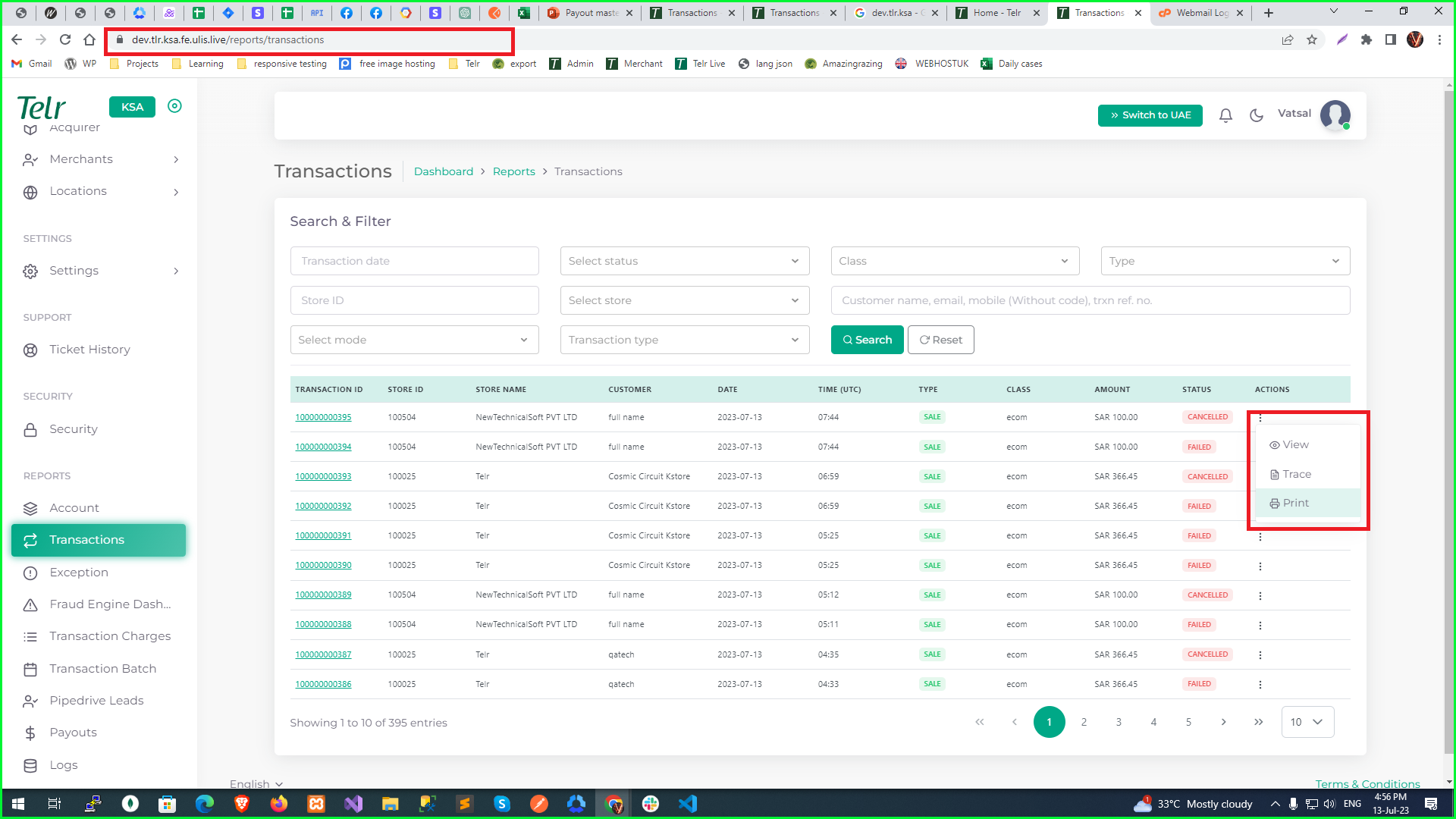Open transaction 100000000392 link
The image size is (1456, 819).
click(323, 507)
